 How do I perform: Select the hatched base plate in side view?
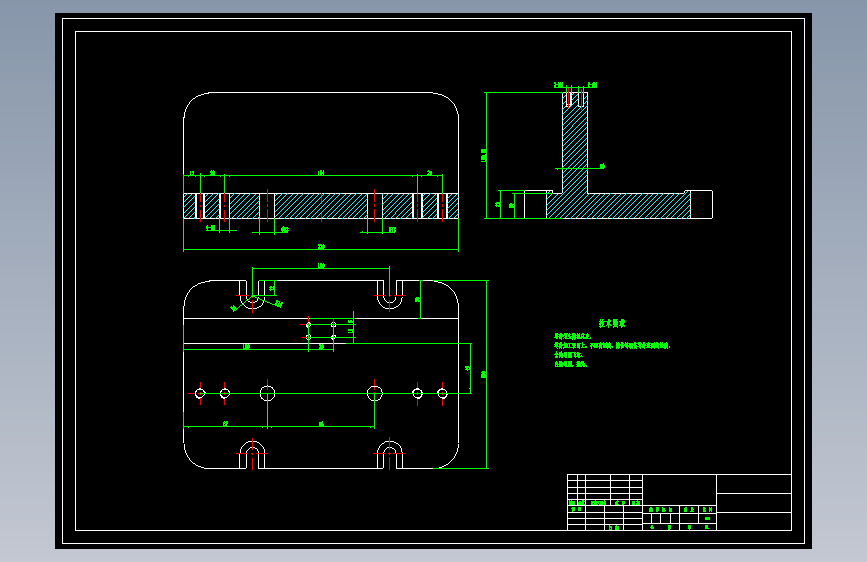coord(618,206)
